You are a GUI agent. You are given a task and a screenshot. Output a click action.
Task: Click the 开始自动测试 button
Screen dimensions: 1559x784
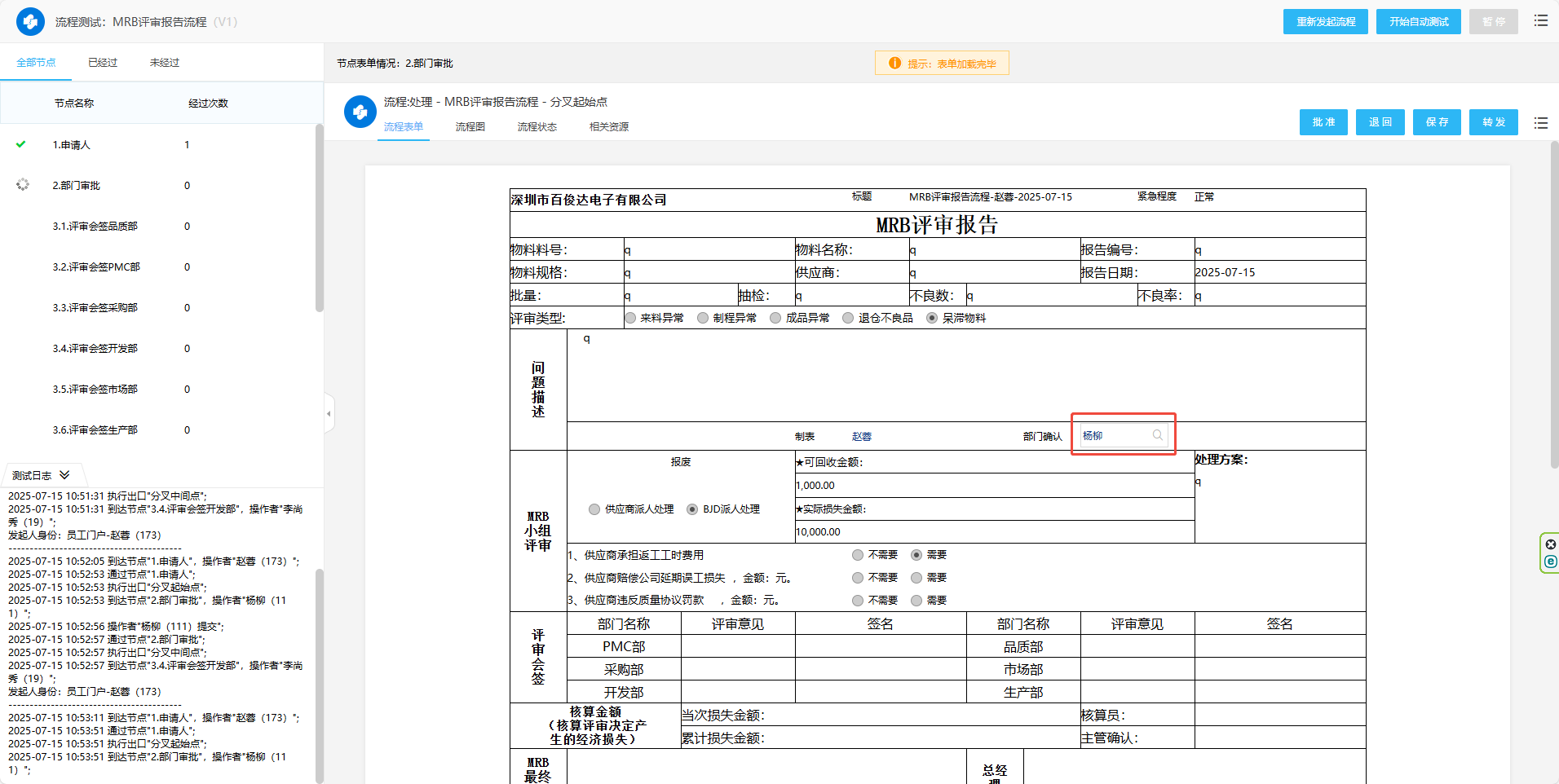[x=1419, y=22]
